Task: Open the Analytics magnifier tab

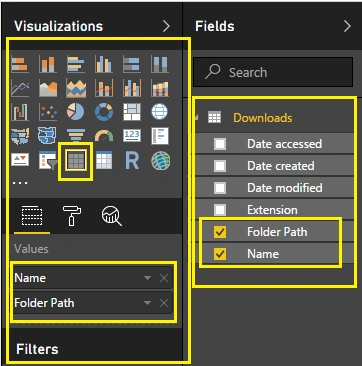Action: coord(112,216)
